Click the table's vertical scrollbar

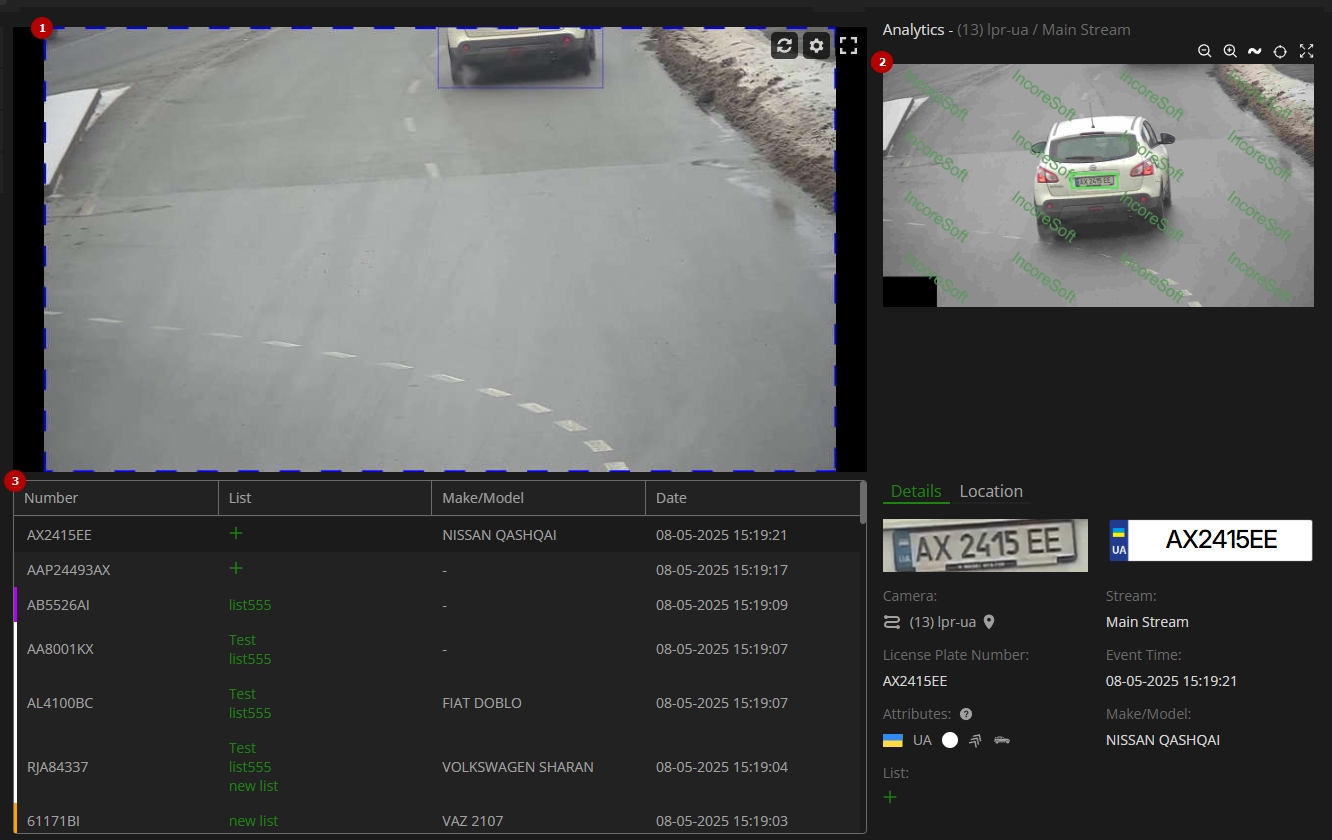click(x=863, y=503)
